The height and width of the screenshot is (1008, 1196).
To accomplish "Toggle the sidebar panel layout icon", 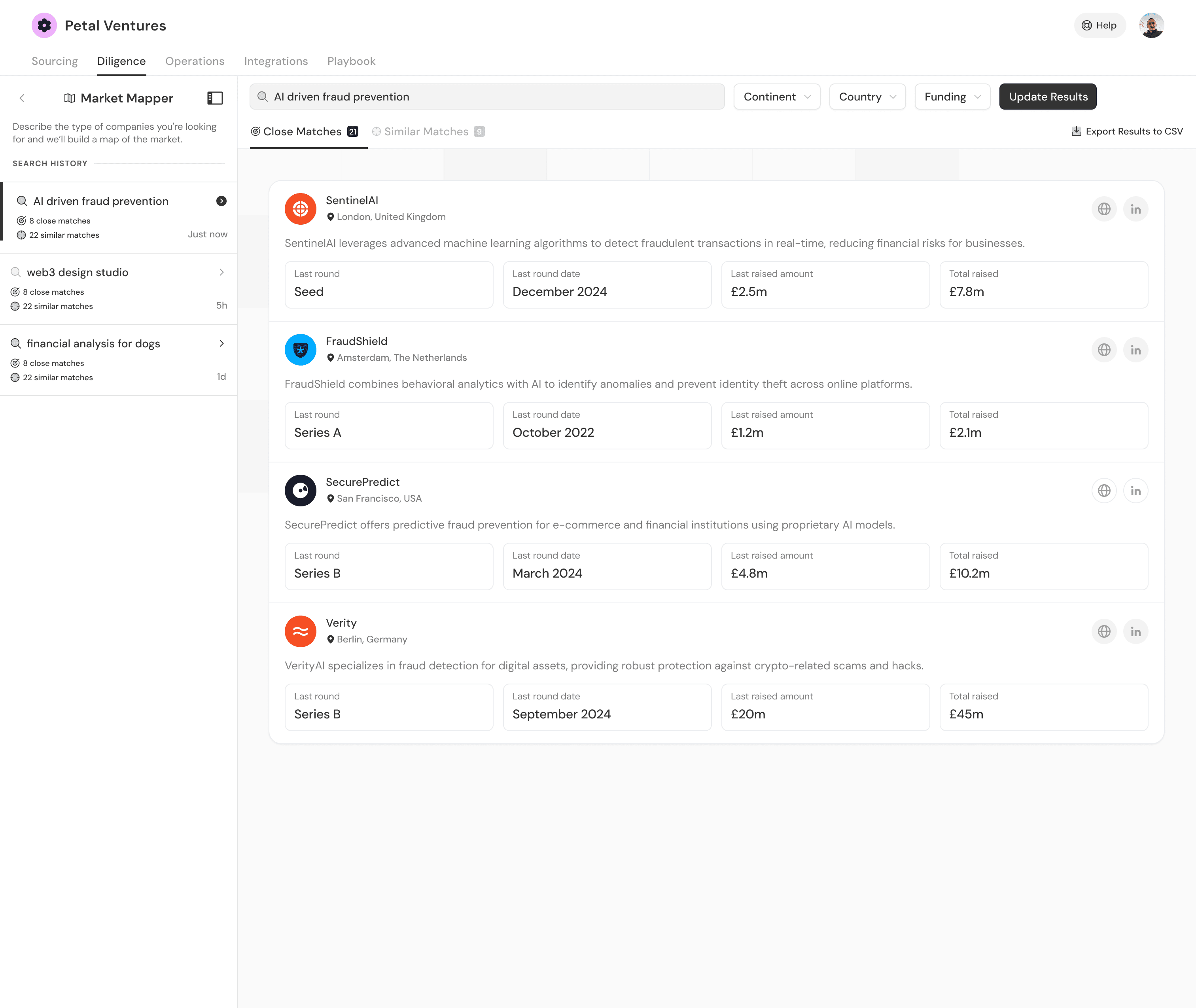I will (215, 98).
